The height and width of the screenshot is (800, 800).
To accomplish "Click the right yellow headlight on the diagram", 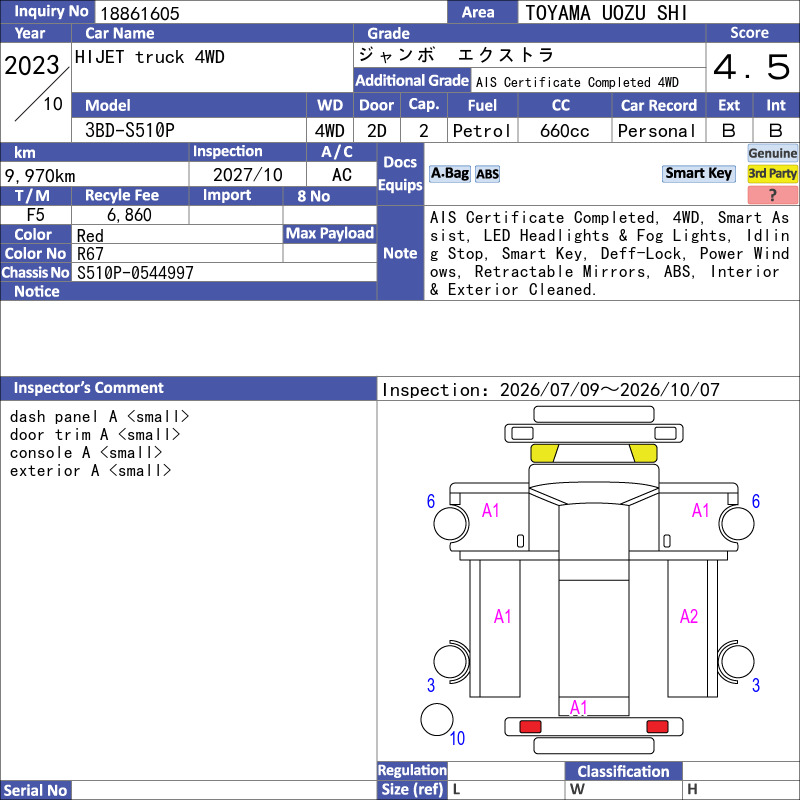I will tap(643, 453).
